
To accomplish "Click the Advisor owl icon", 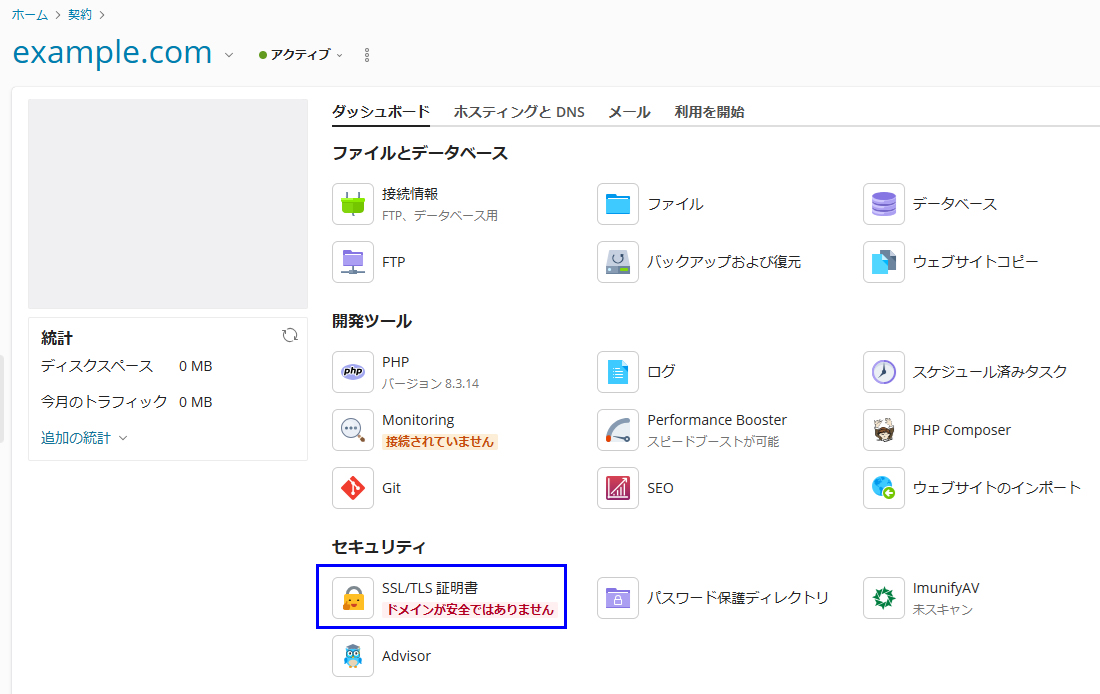I will (353, 656).
